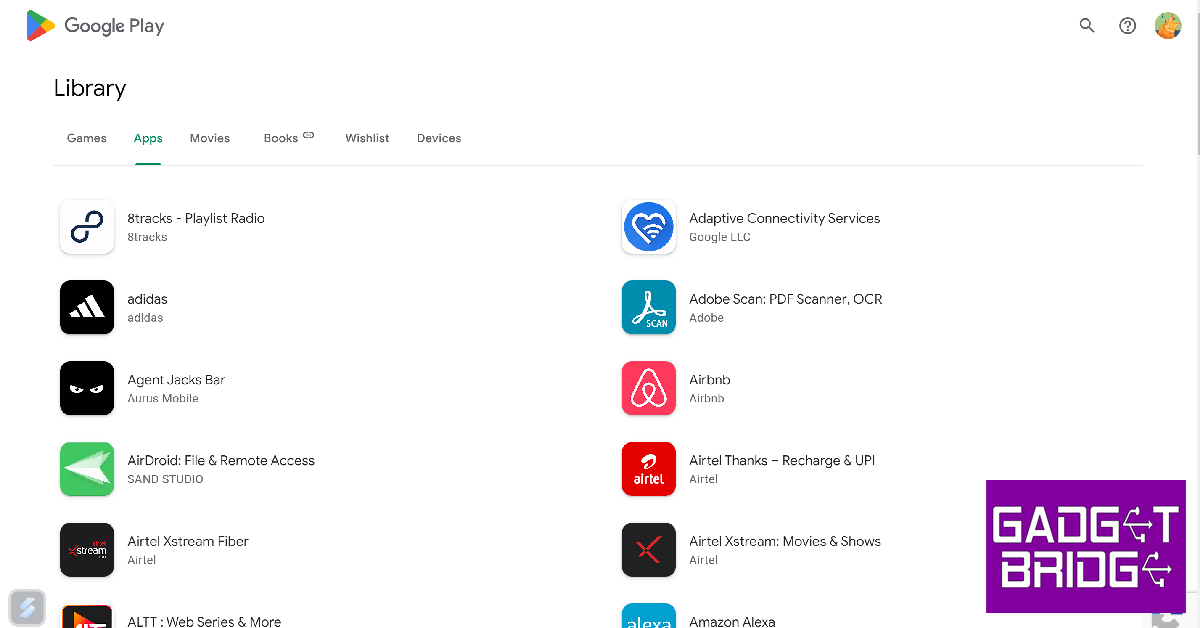Open the 8tracks app icon
Viewport: 1200px width, 628px height.
87,227
